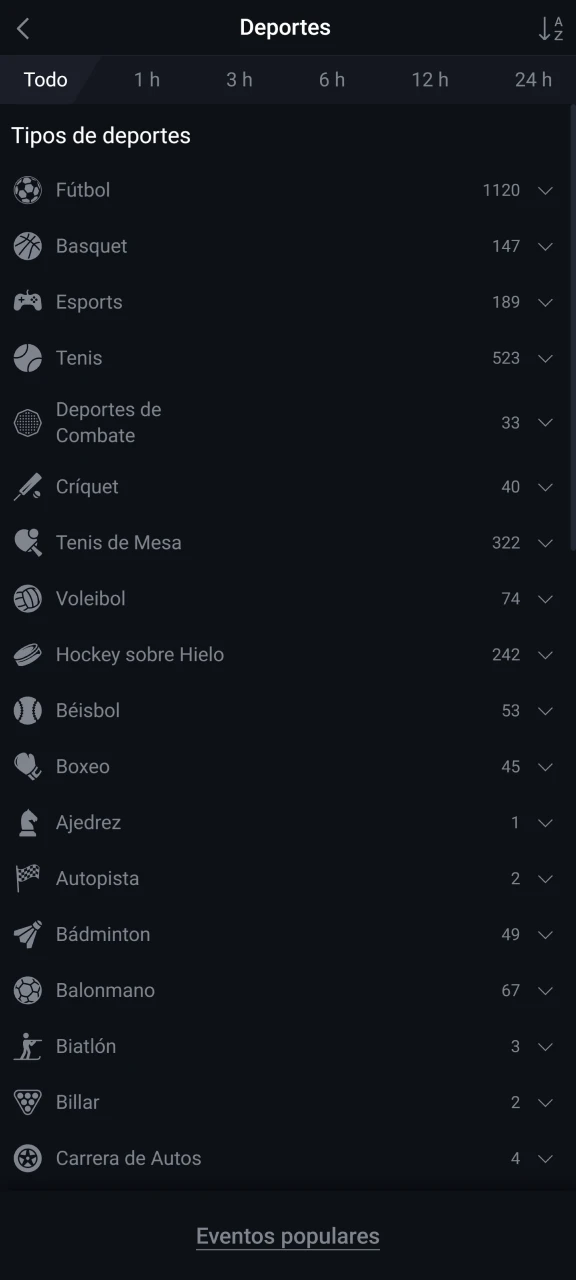Select the Tenis de Mesa paddle icon
The width and height of the screenshot is (576, 1280).
[x=27, y=542]
